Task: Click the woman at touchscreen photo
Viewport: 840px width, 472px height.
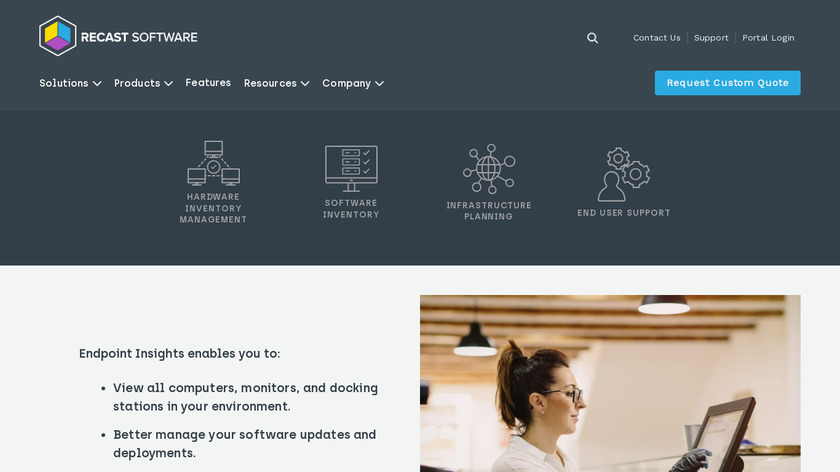Action: 610,383
